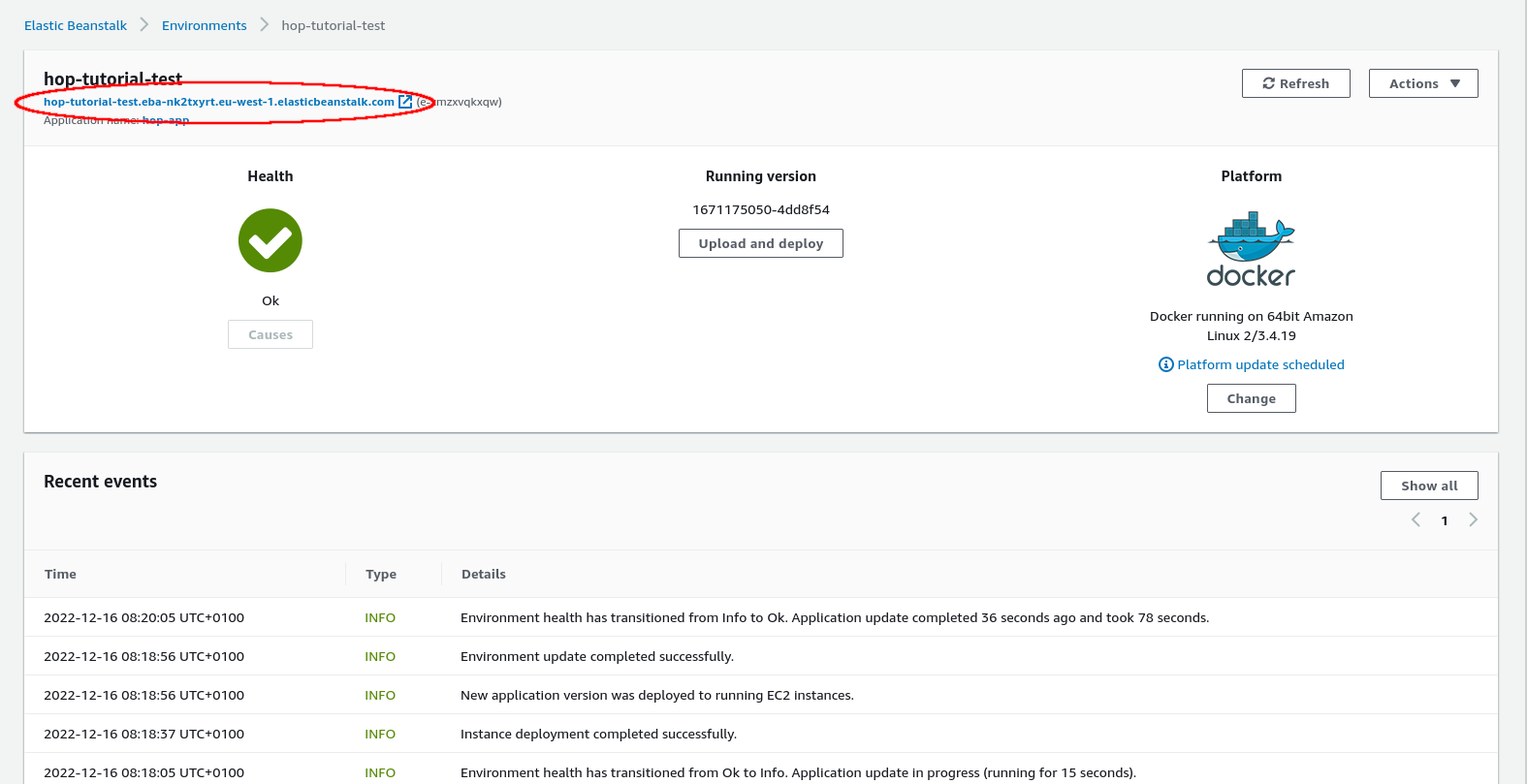
Task: Click the green health checkmark icon
Action: [270, 240]
